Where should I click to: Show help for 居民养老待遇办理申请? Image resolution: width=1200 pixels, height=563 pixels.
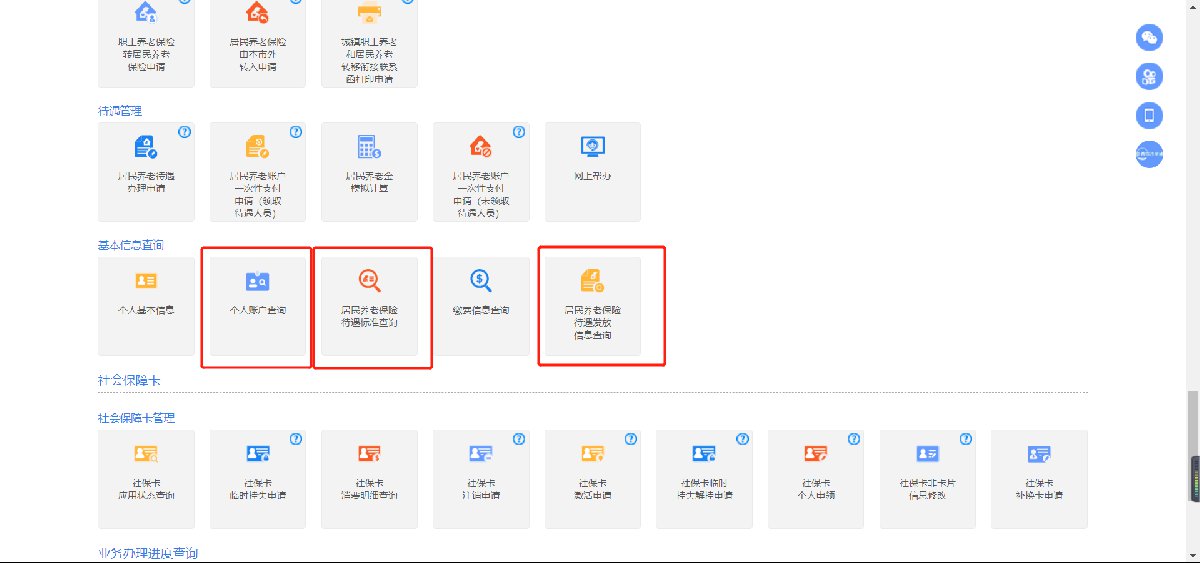point(184,132)
